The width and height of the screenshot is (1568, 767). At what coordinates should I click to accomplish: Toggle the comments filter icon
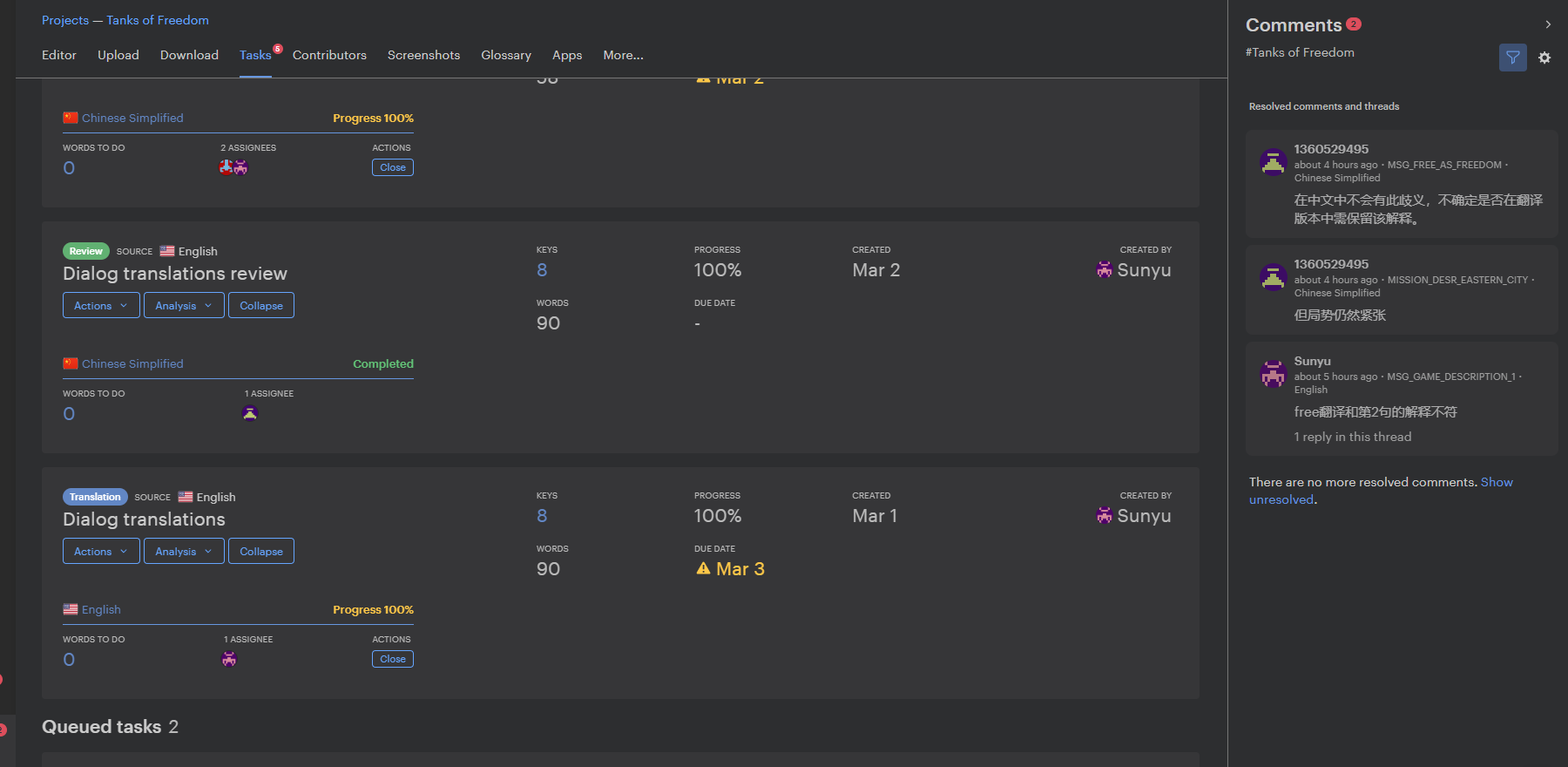click(1512, 58)
